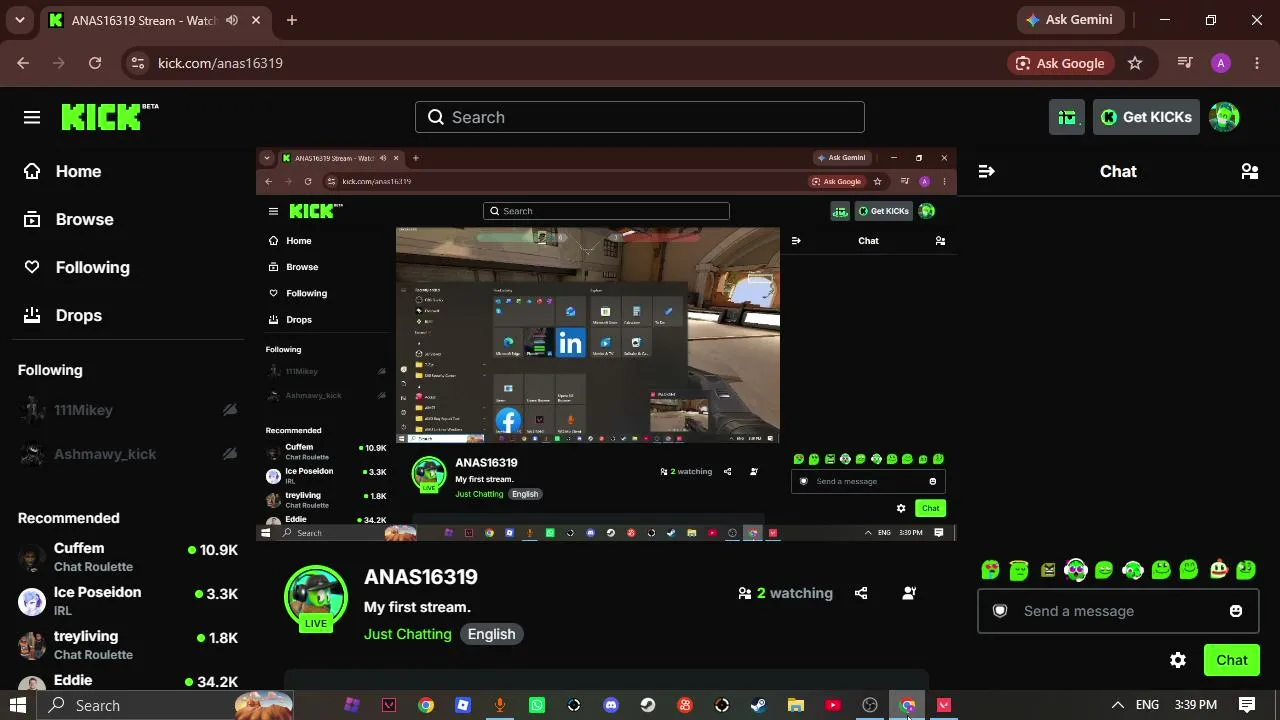Open the emoji picker in message box
This screenshot has height=720, width=1280.
point(1236,611)
